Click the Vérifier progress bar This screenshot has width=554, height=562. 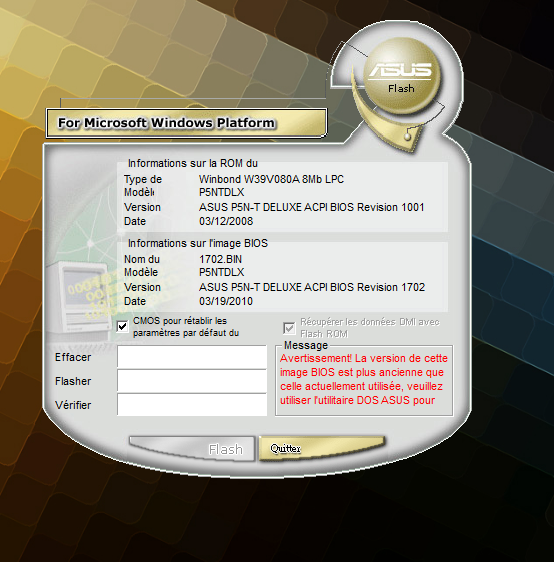(192, 405)
